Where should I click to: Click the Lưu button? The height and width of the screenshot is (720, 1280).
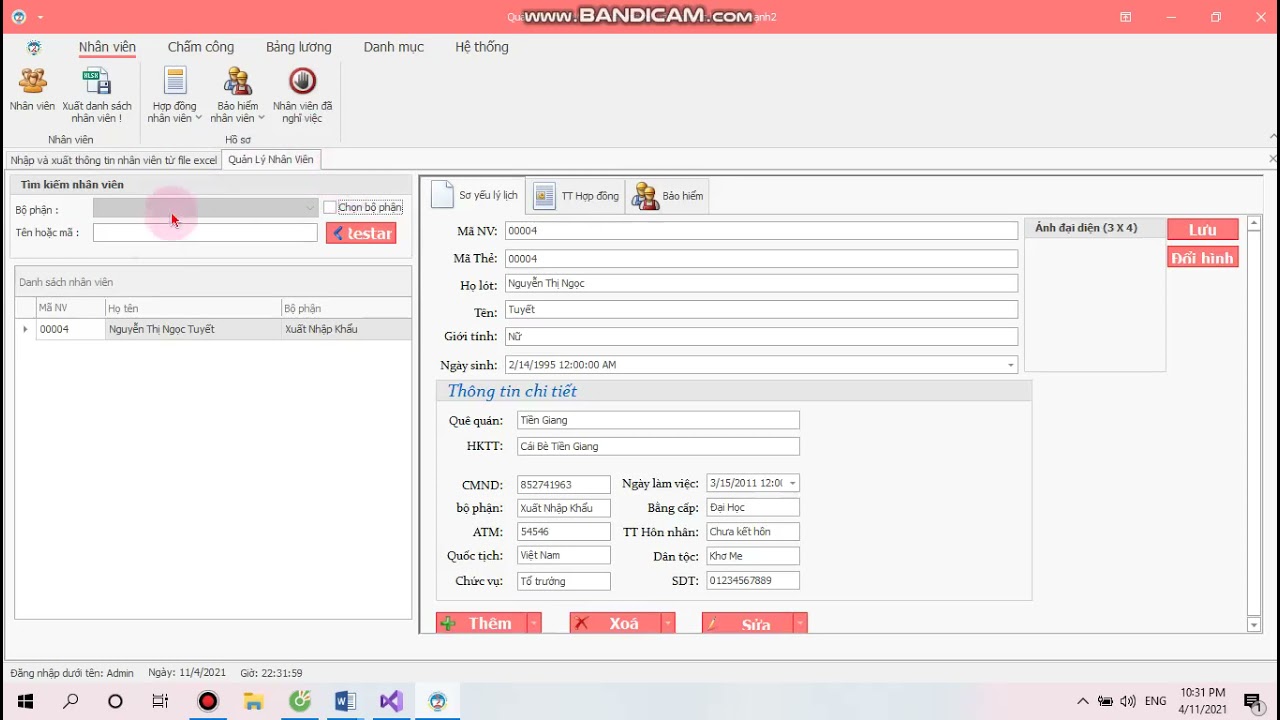click(x=1203, y=230)
